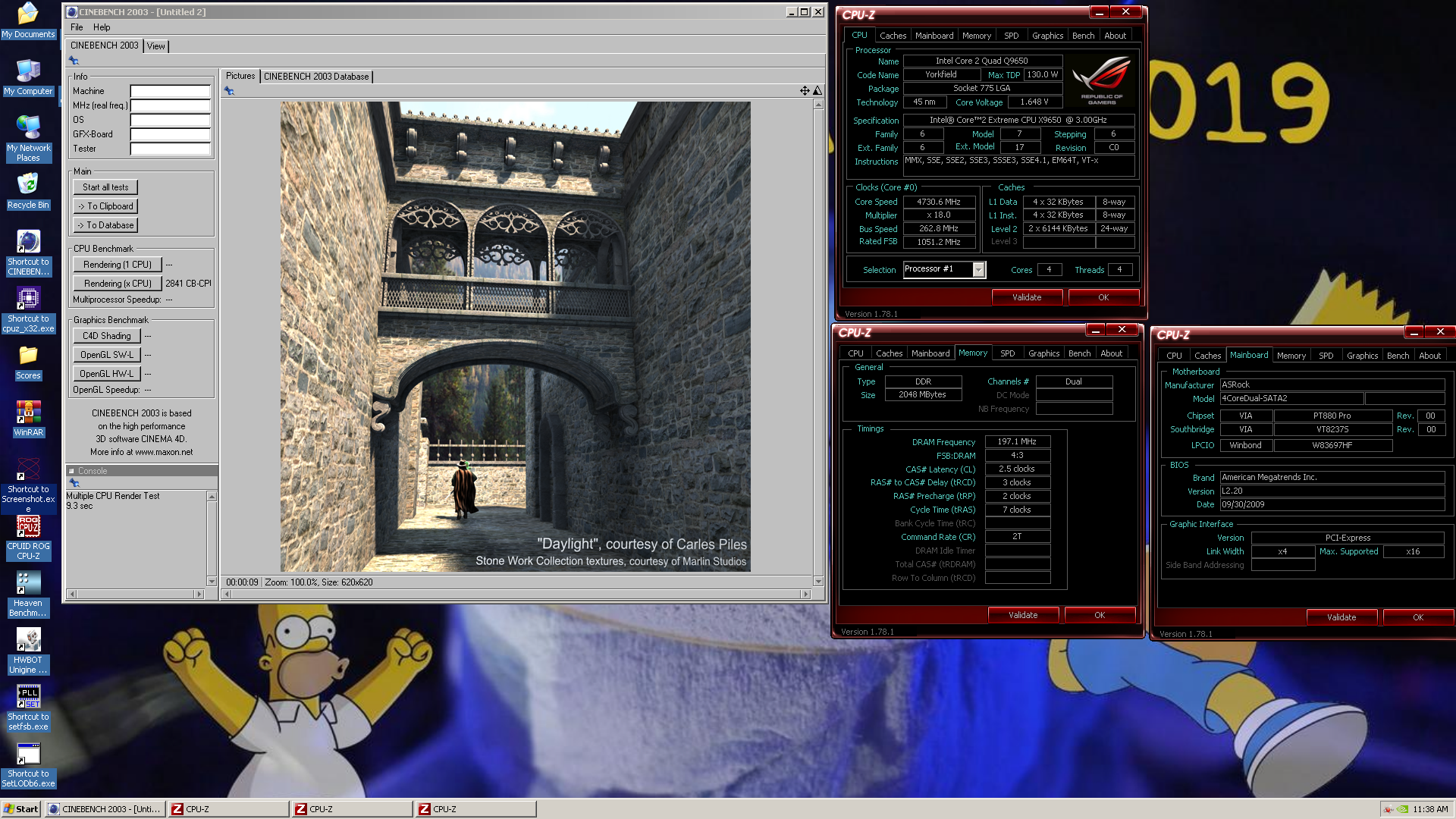
Task: Open the Help menu in CINEBENCH
Action: [x=102, y=27]
